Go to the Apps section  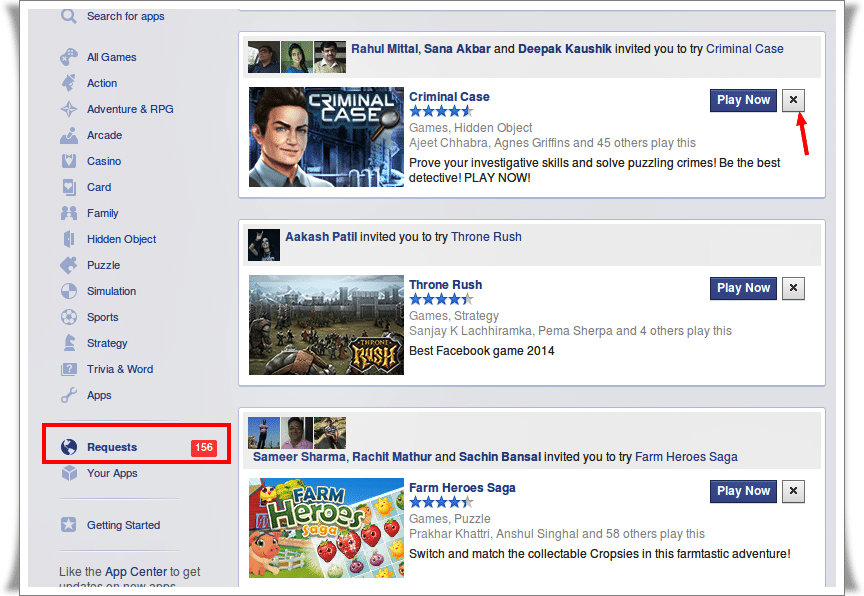(x=99, y=395)
